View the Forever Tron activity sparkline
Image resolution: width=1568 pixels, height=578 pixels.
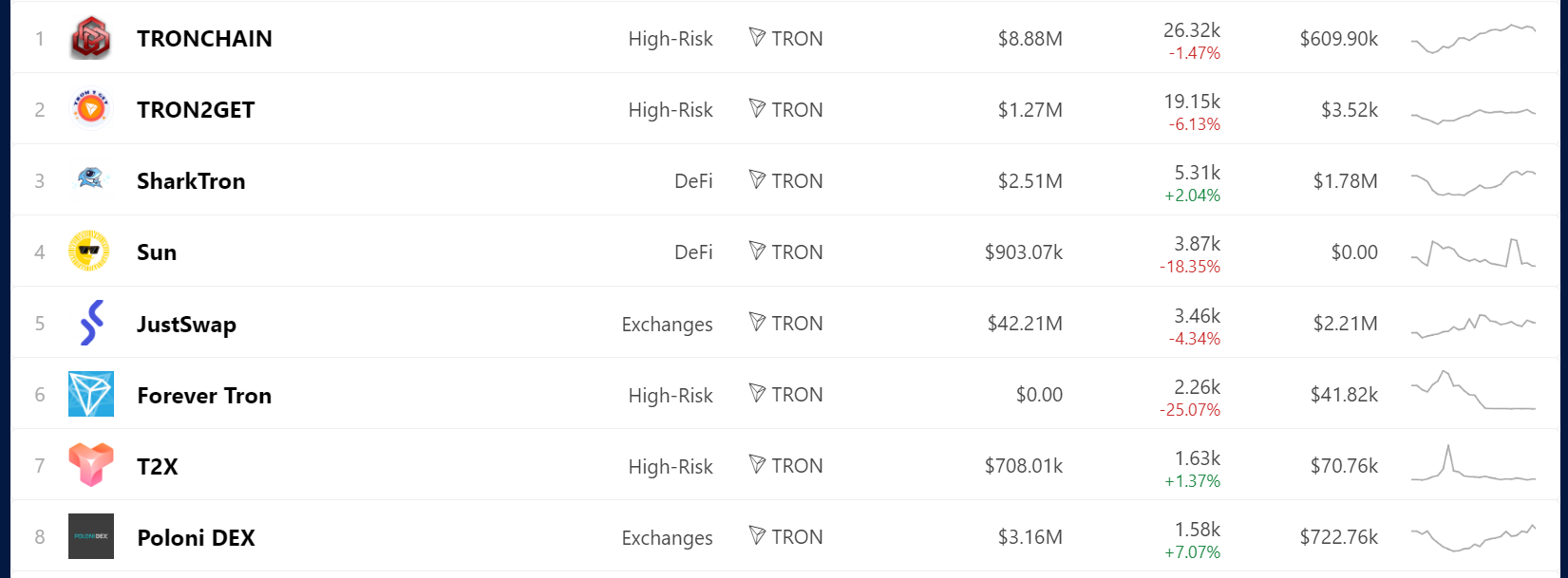pos(1473,392)
